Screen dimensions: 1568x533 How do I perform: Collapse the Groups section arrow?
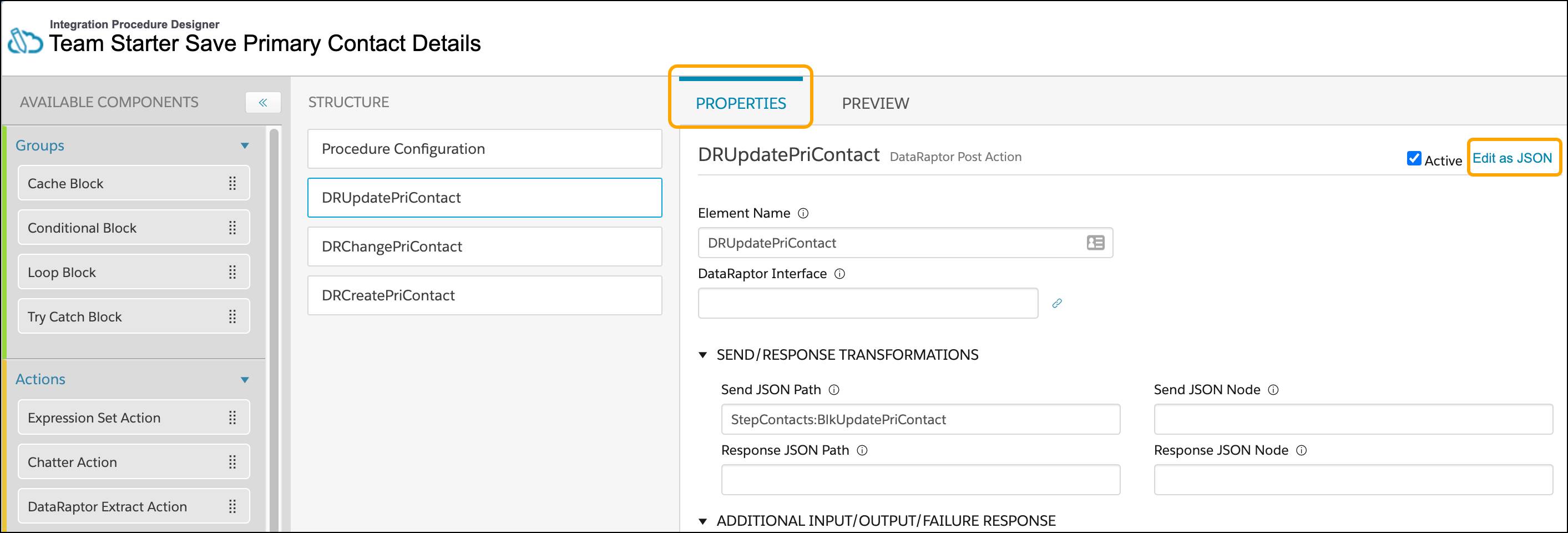tap(245, 145)
